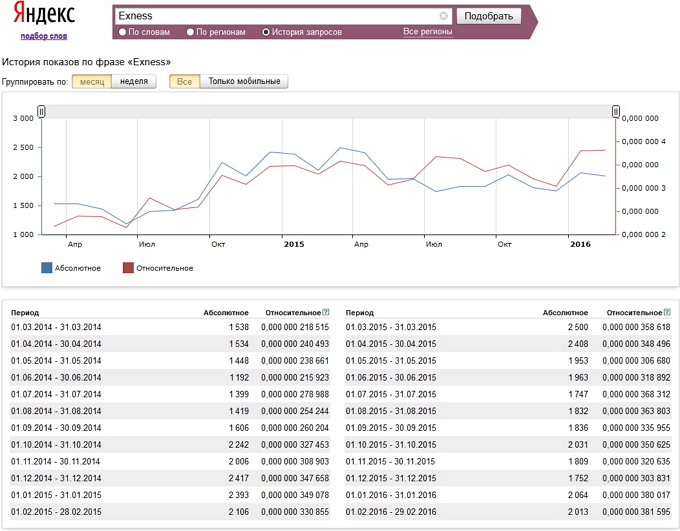Select row 01.01.2016 - 31.01.2016
The image size is (680, 531).
tap(508, 495)
